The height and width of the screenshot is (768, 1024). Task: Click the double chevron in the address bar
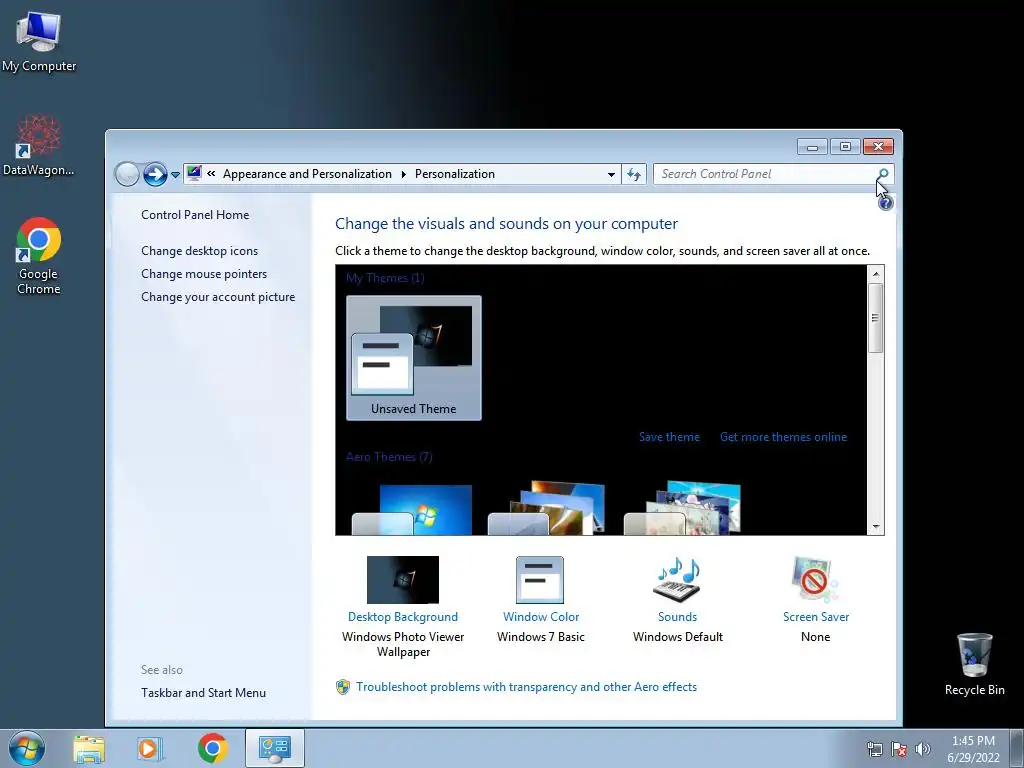[211, 174]
